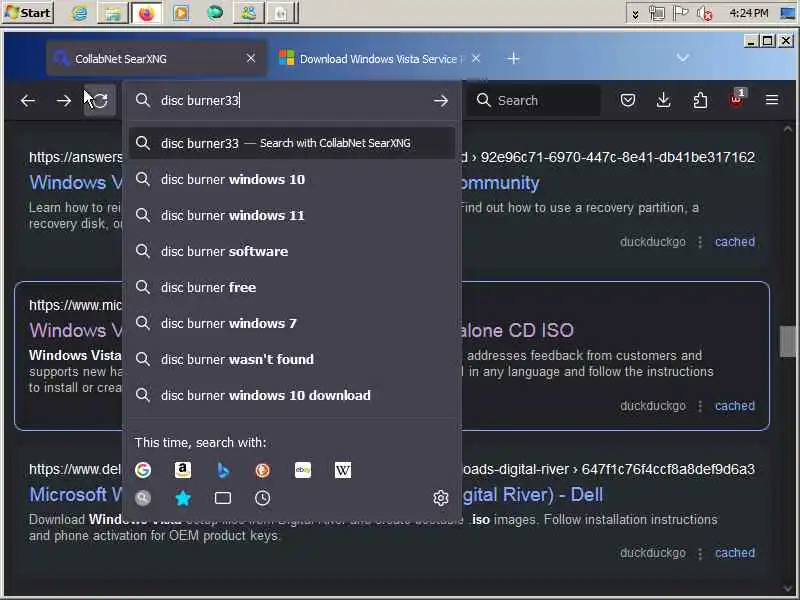Open a new tab with the plus button

point(514,59)
